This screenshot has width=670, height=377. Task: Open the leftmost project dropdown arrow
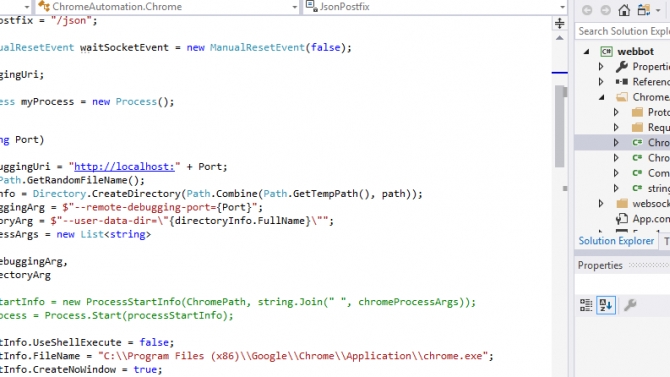point(27,7)
